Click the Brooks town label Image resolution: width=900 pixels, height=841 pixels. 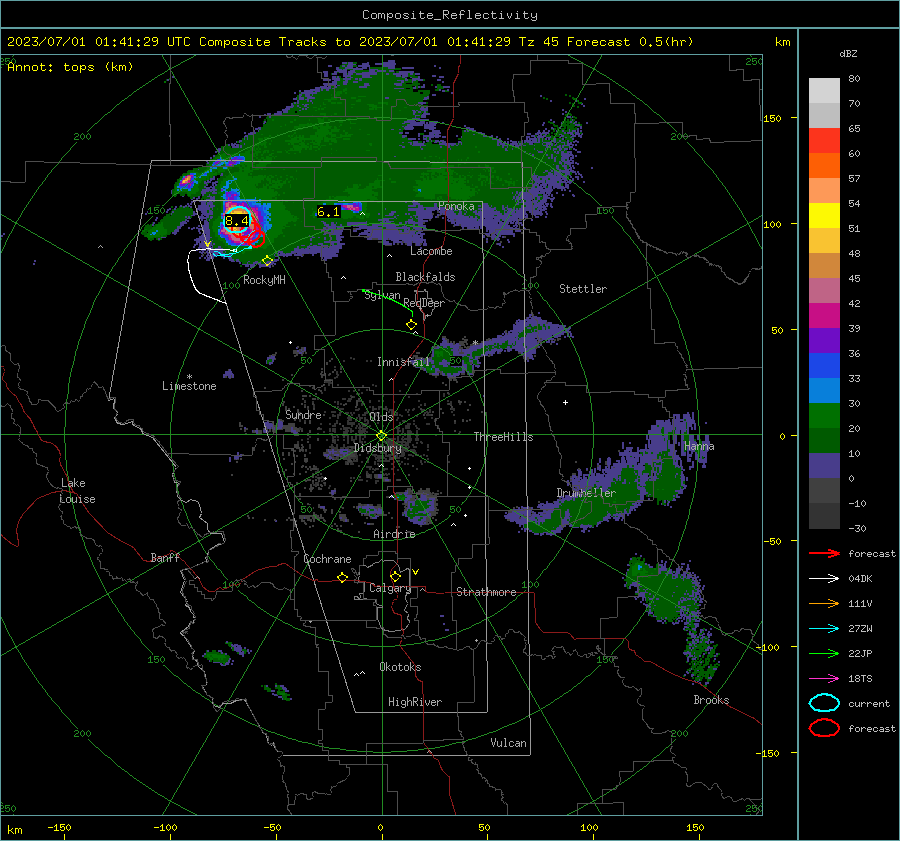pyautogui.click(x=711, y=700)
